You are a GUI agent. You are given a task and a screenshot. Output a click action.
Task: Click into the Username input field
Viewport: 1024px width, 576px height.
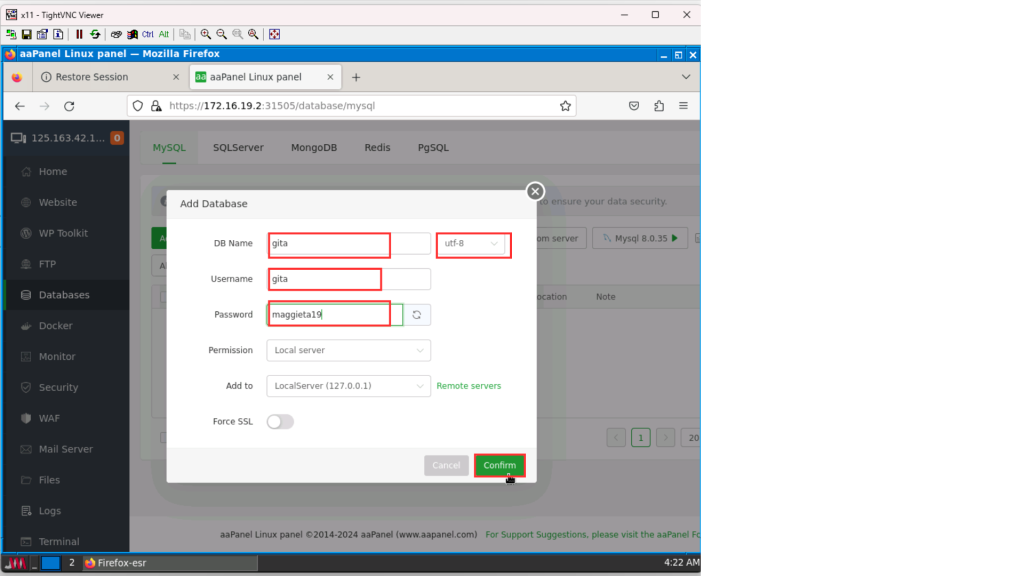click(x=348, y=279)
